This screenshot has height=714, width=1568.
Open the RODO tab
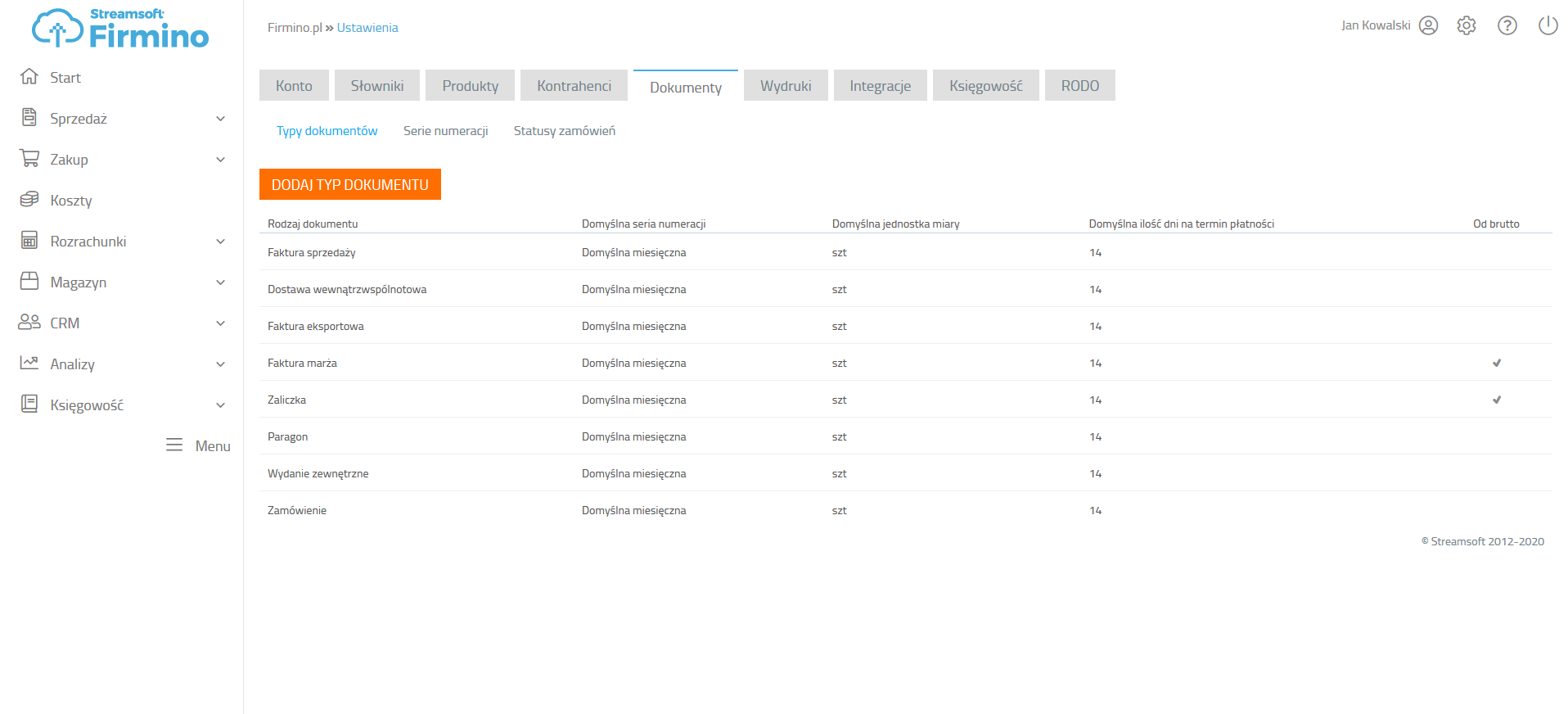(1080, 85)
